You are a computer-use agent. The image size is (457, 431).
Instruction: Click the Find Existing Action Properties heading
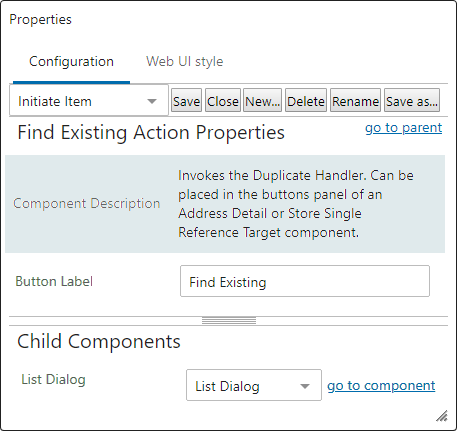coord(151,132)
